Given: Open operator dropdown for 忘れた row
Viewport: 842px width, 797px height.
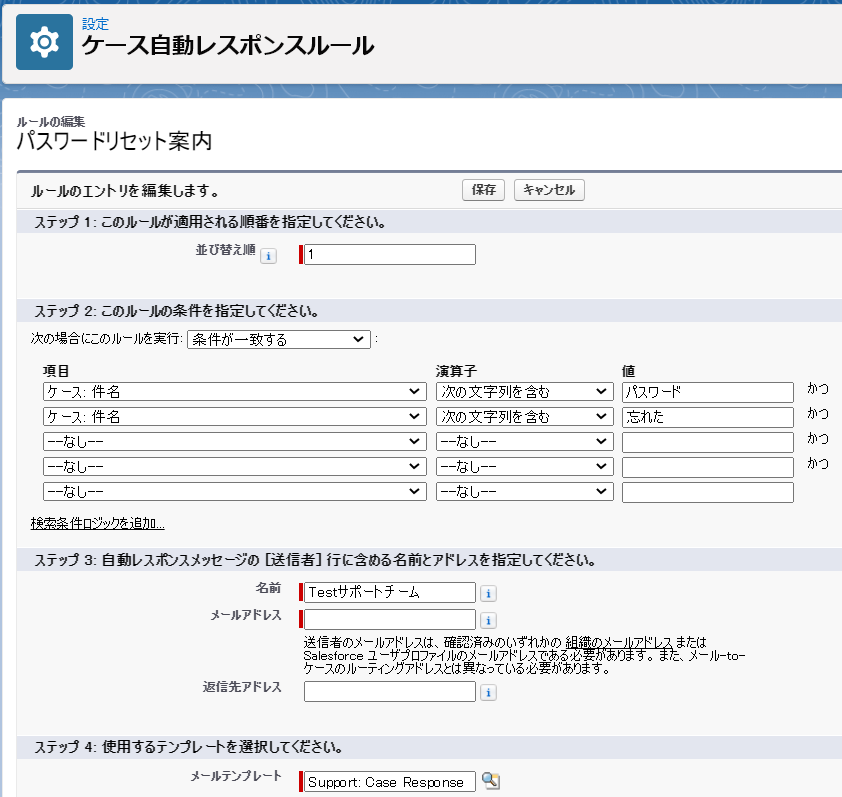Looking at the screenshot, I should (x=525, y=416).
